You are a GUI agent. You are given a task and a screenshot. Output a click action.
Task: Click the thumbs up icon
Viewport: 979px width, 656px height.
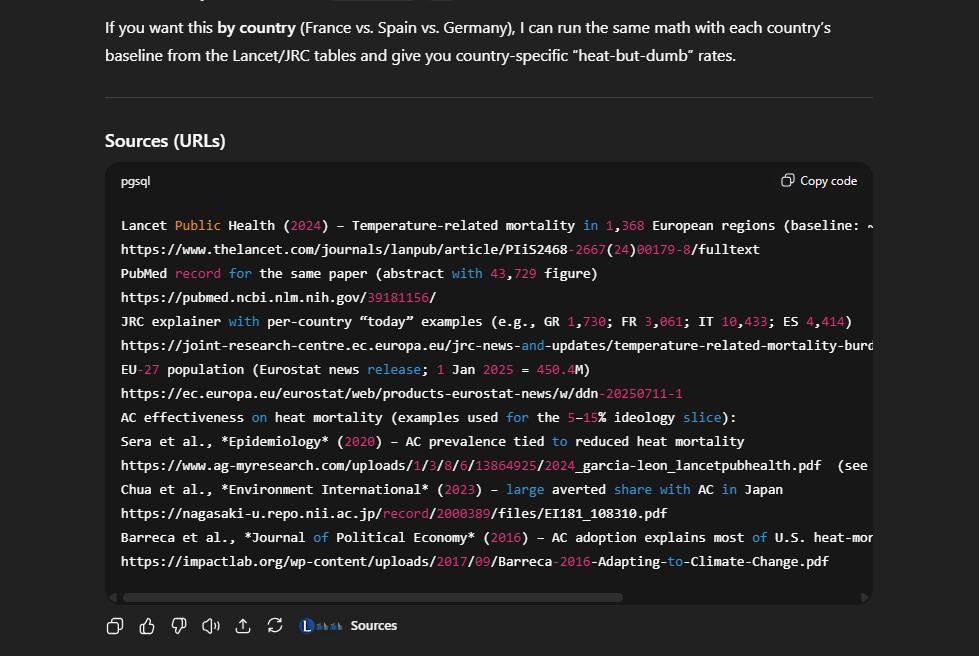pyautogui.click(x=147, y=626)
